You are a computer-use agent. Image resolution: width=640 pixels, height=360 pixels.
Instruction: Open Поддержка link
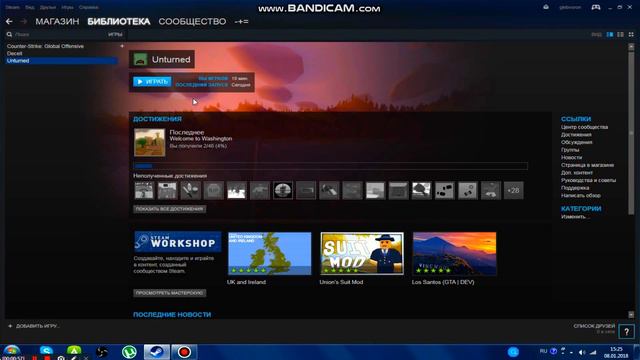click(575, 188)
